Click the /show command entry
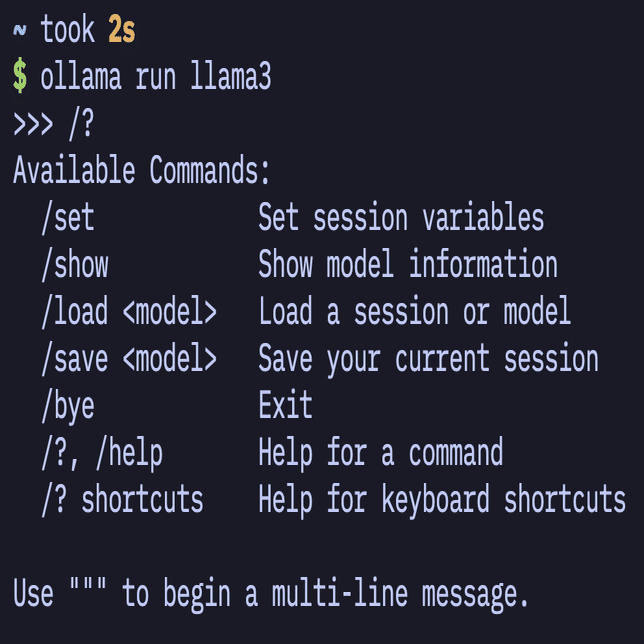Viewport: 644px width, 644px height. pyautogui.click(x=75, y=265)
